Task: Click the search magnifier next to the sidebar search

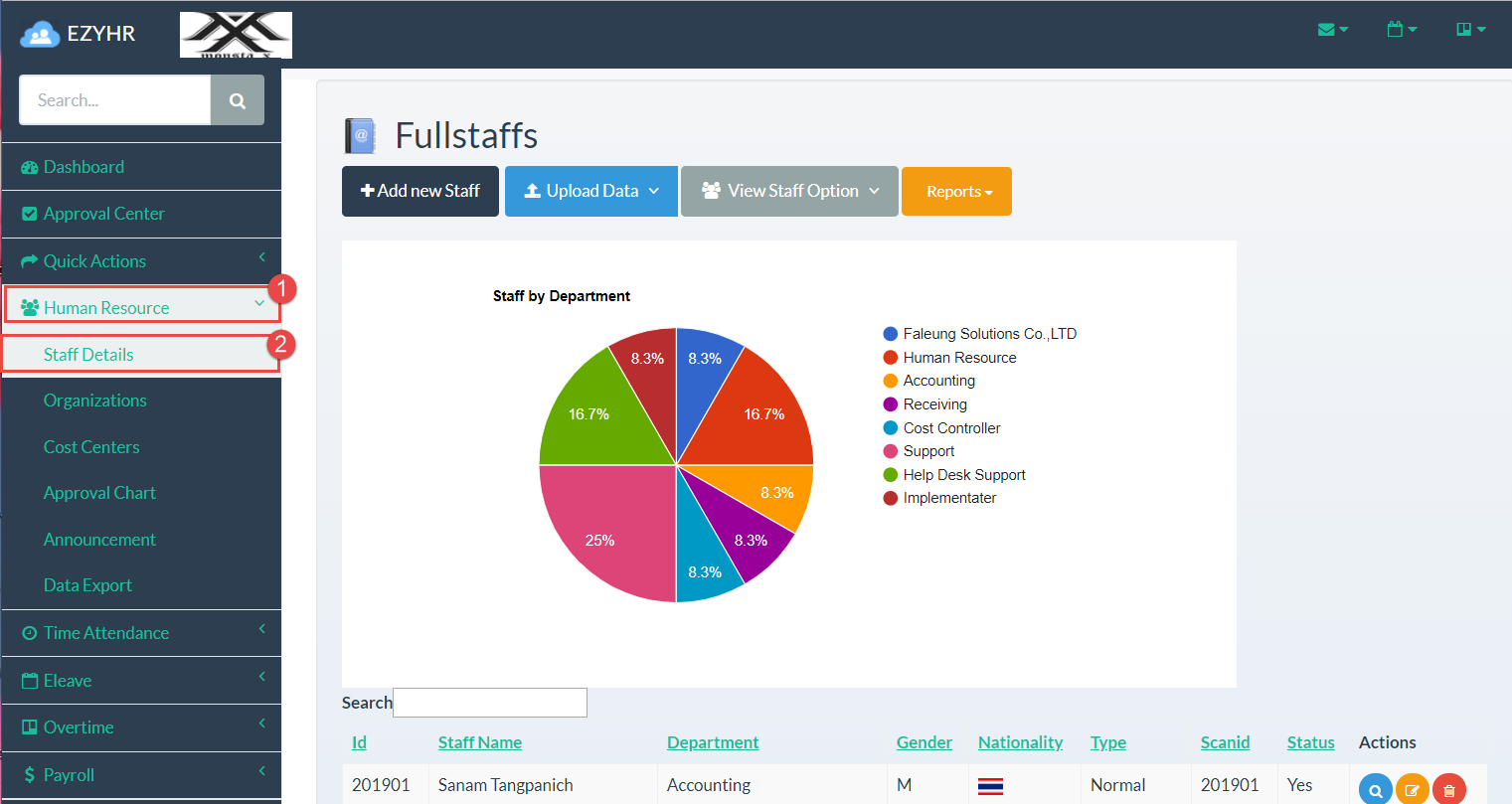Action: [237, 99]
